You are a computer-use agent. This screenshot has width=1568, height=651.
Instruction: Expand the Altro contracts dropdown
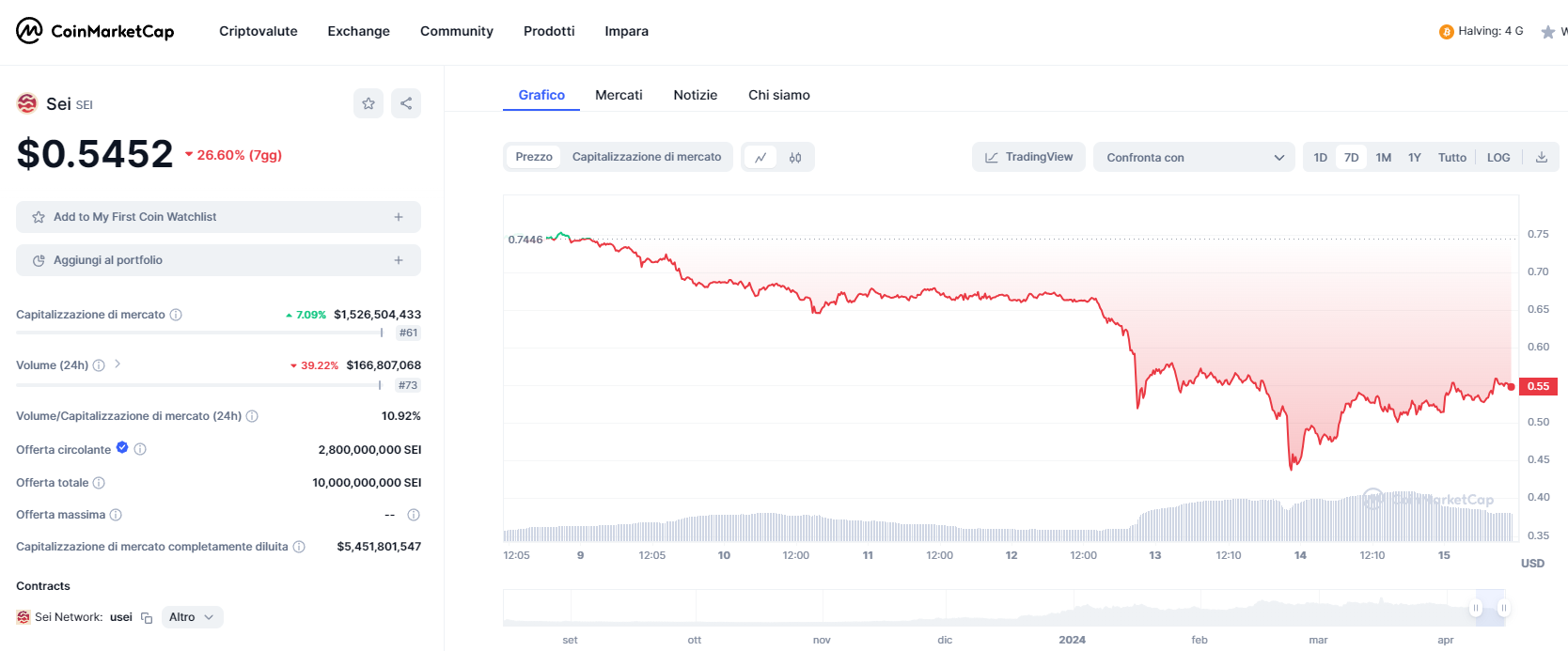point(192,617)
